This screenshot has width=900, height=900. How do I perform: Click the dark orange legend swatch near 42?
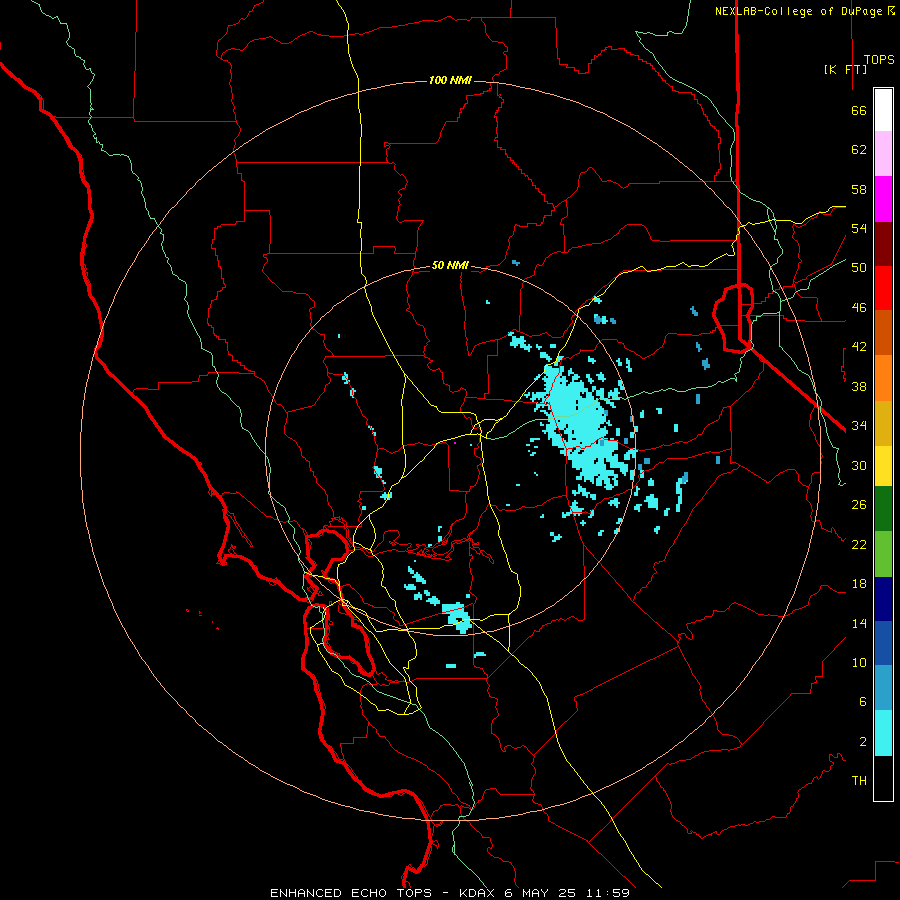[883, 332]
